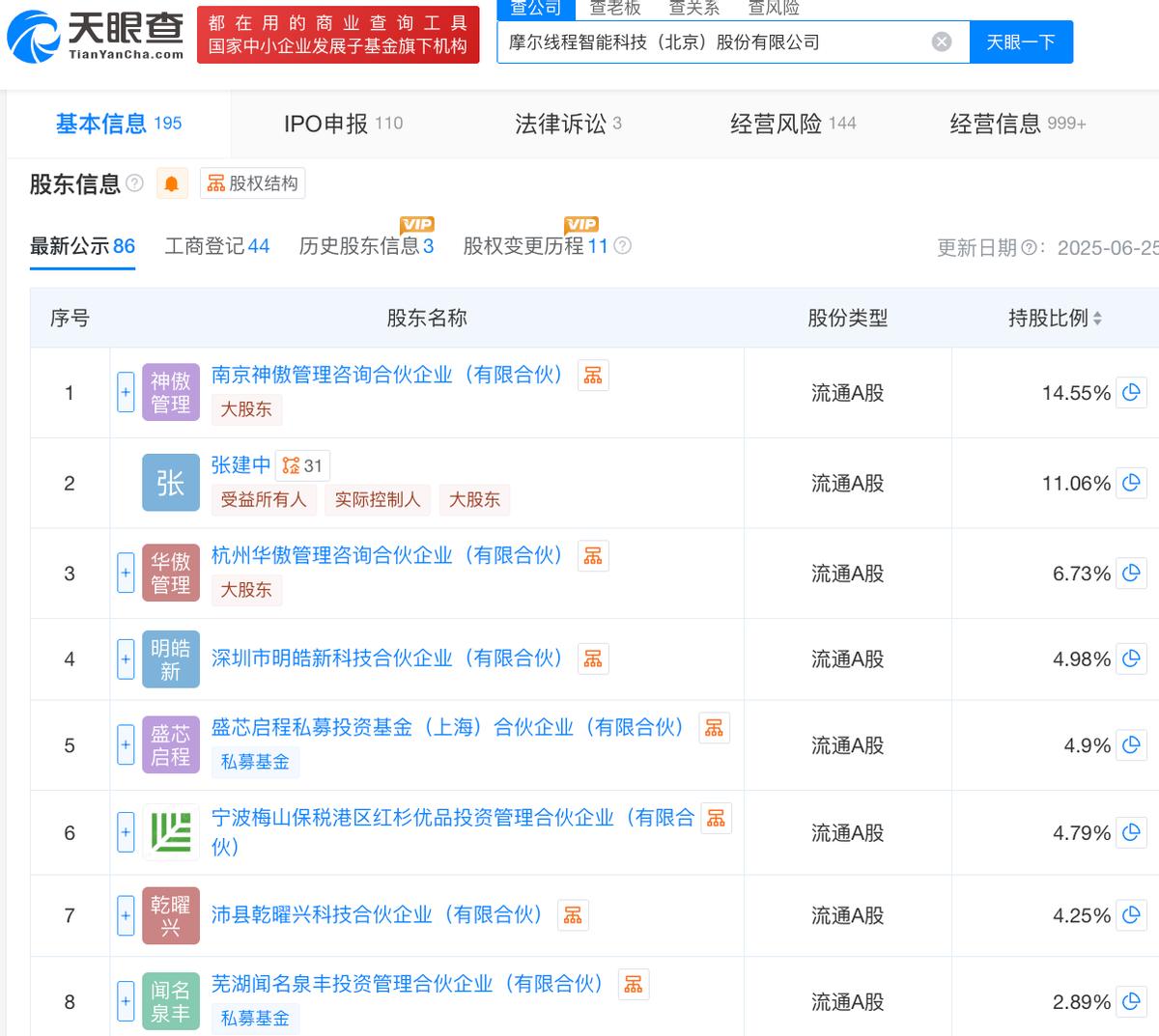The height and width of the screenshot is (1036, 1159).
Task: Expand row 5 盛芯启程 shareholder details
Action: click(126, 745)
